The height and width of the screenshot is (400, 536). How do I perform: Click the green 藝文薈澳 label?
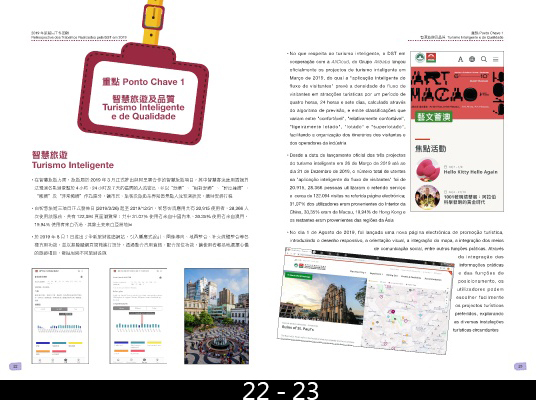coord(433,117)
